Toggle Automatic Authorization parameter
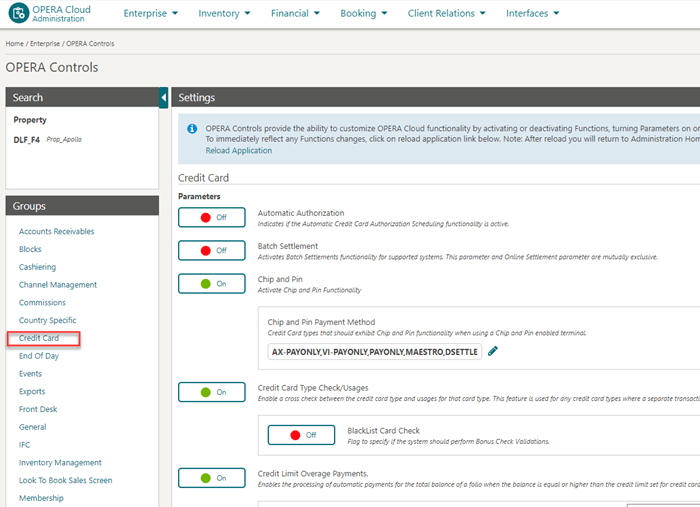 pyautogui.click(x=212, y=217)
